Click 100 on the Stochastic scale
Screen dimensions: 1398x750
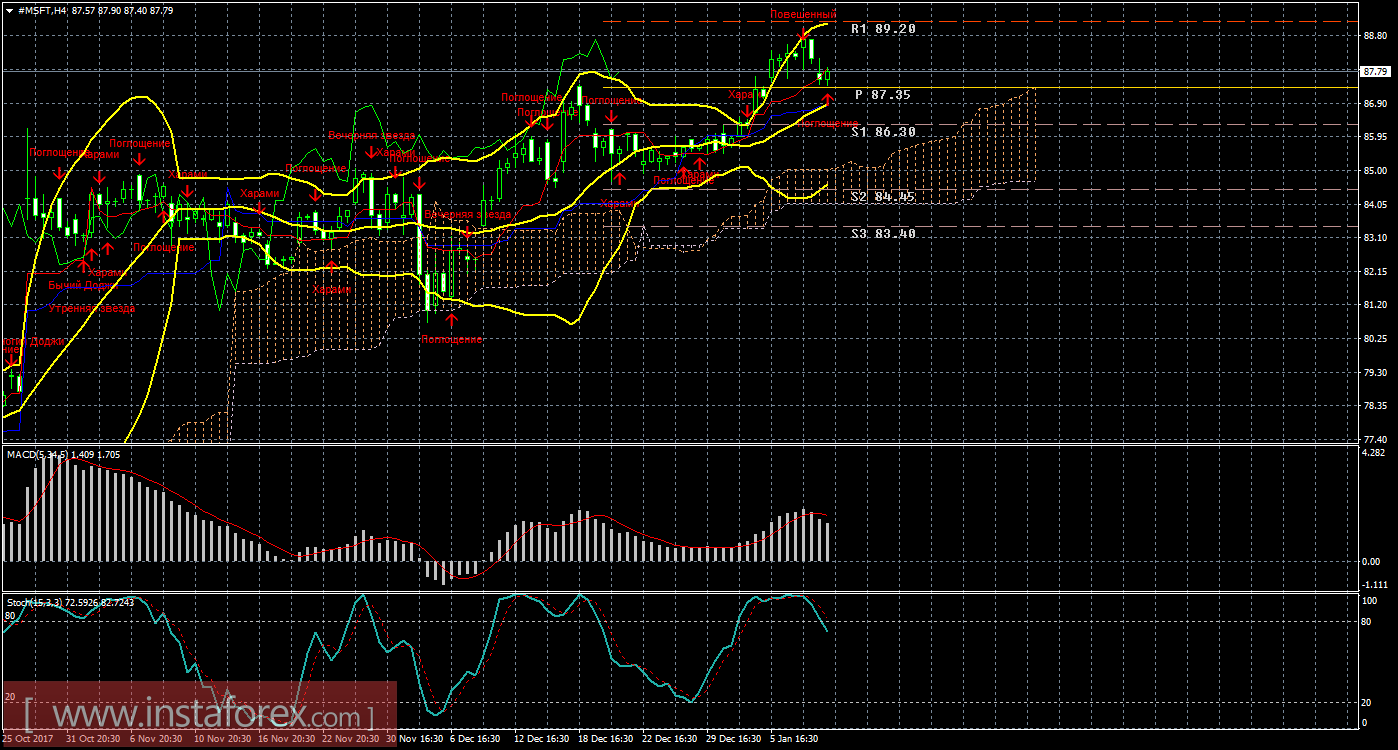click(1370, 601)
